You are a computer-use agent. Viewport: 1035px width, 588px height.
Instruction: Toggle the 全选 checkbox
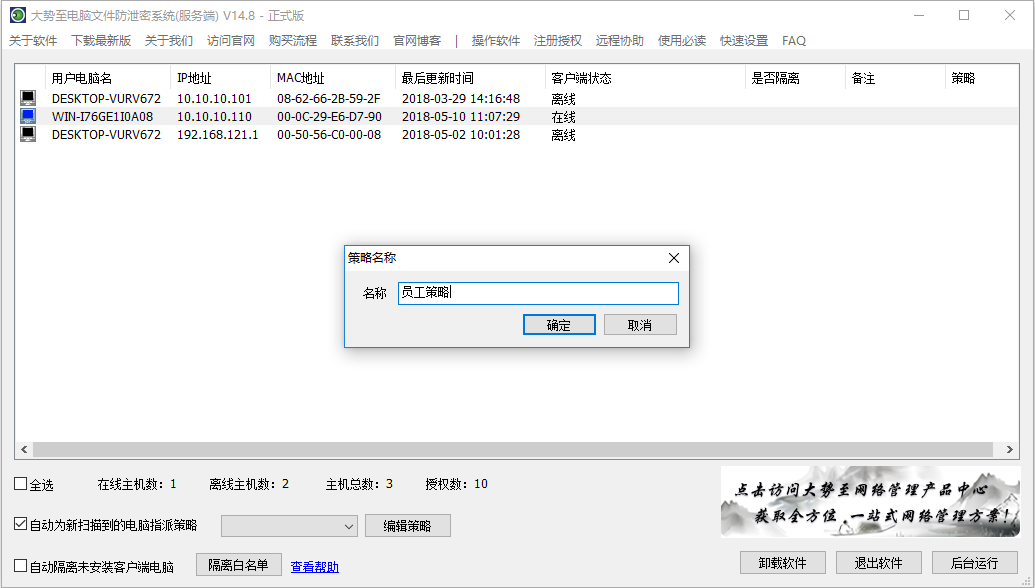coord(21,485)
